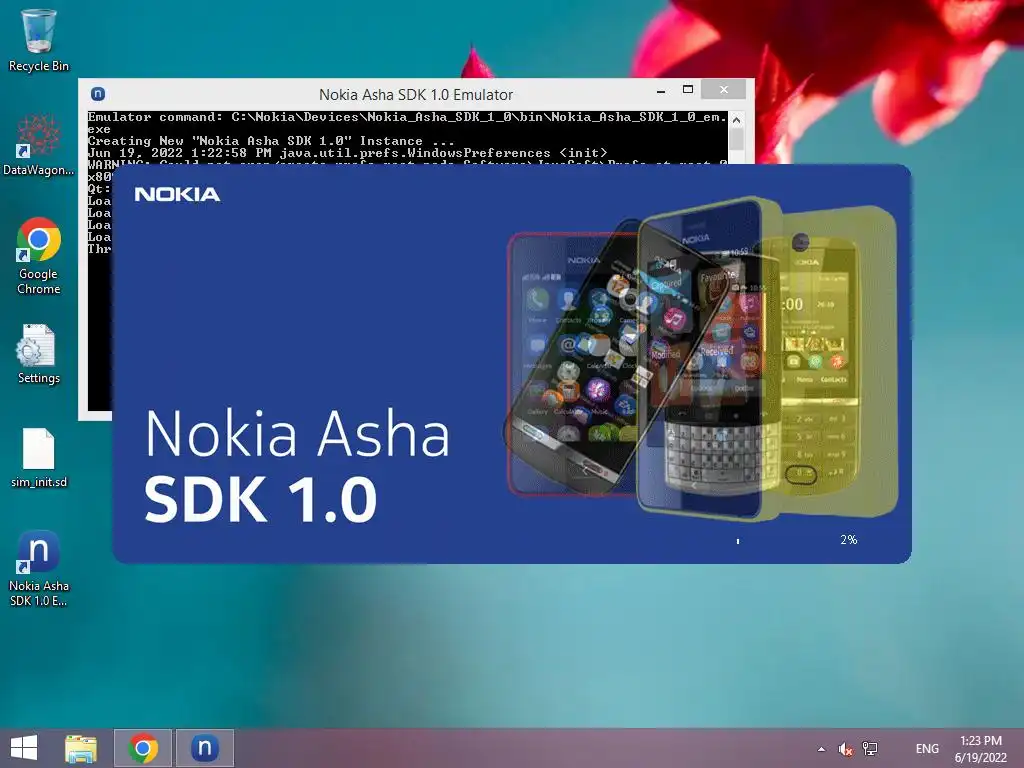This screenshot has width=1024, height=768.
Task: Click the console title 'Nokia Asha SDK 1.0 Emulator'
Action: pos(416,95)
